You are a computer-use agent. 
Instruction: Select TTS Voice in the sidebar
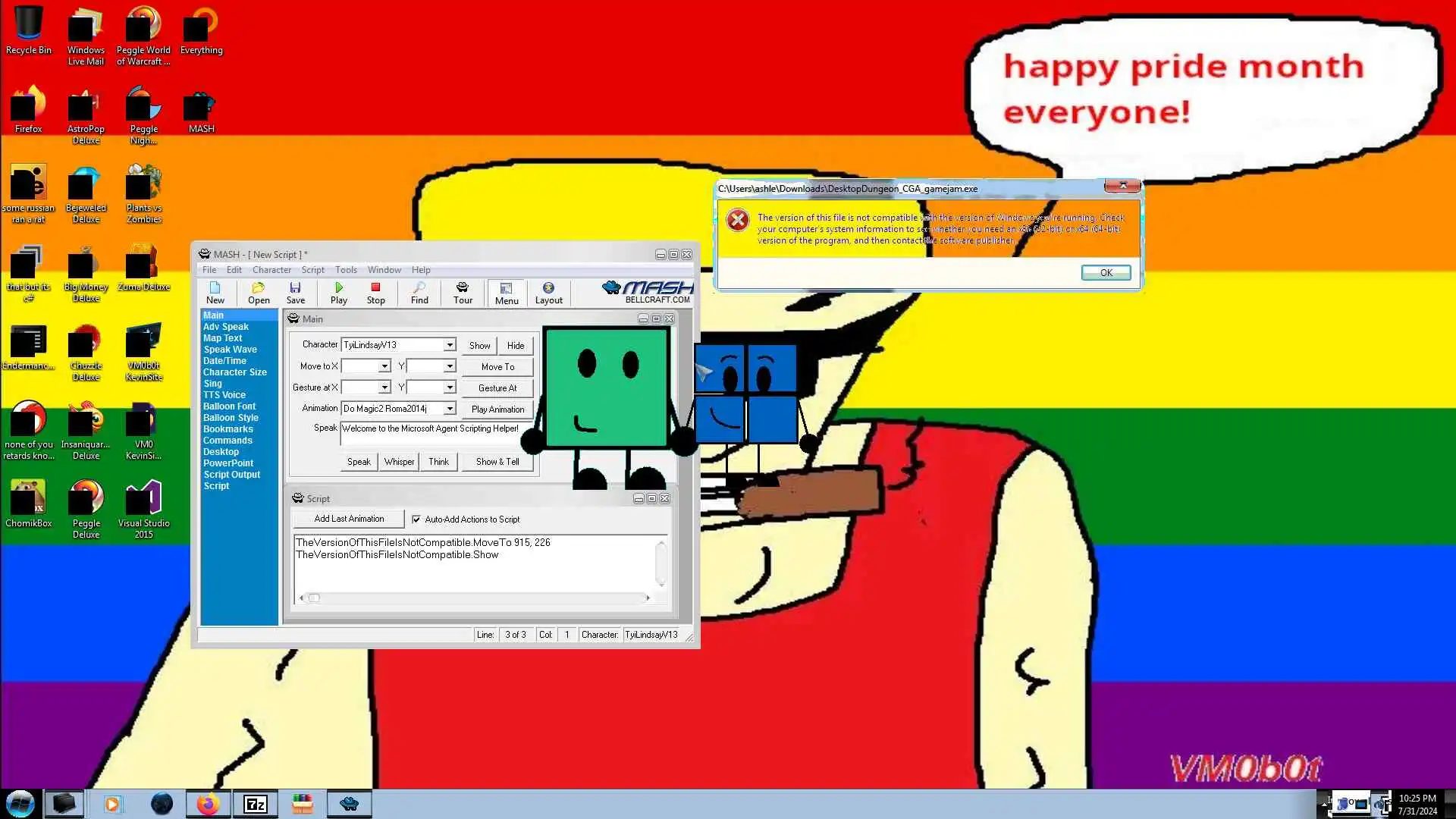[224, 395]
